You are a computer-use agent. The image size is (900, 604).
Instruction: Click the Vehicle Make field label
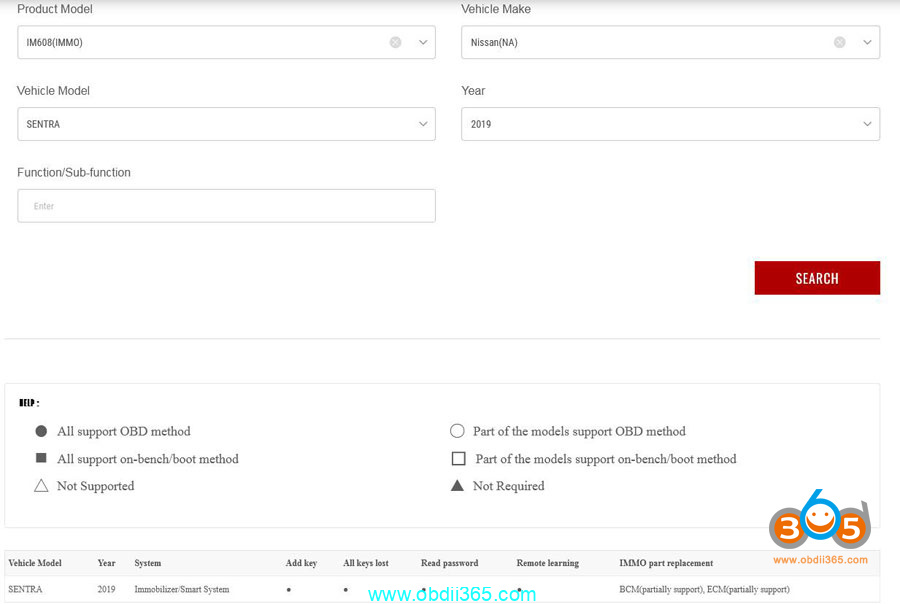coord(496,9)
